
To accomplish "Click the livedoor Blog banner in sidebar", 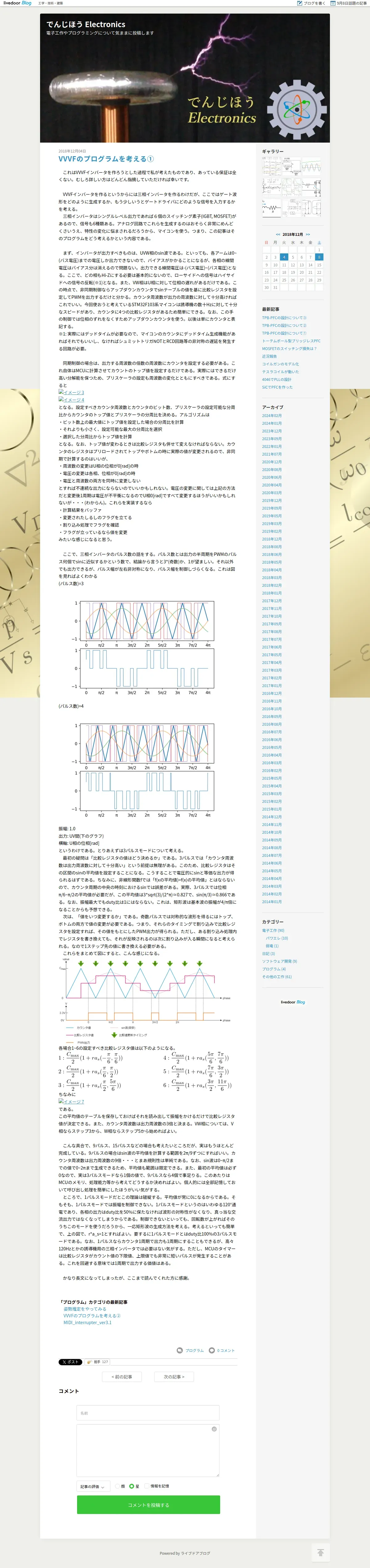I will pos(293,1003).
